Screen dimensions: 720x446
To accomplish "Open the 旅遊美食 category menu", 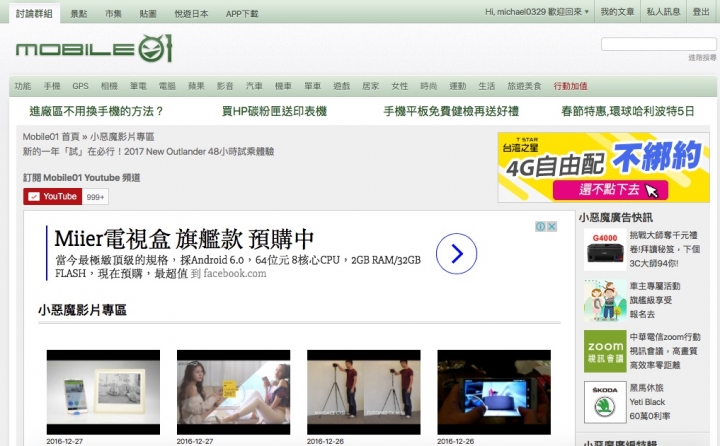I will [524, 86].
